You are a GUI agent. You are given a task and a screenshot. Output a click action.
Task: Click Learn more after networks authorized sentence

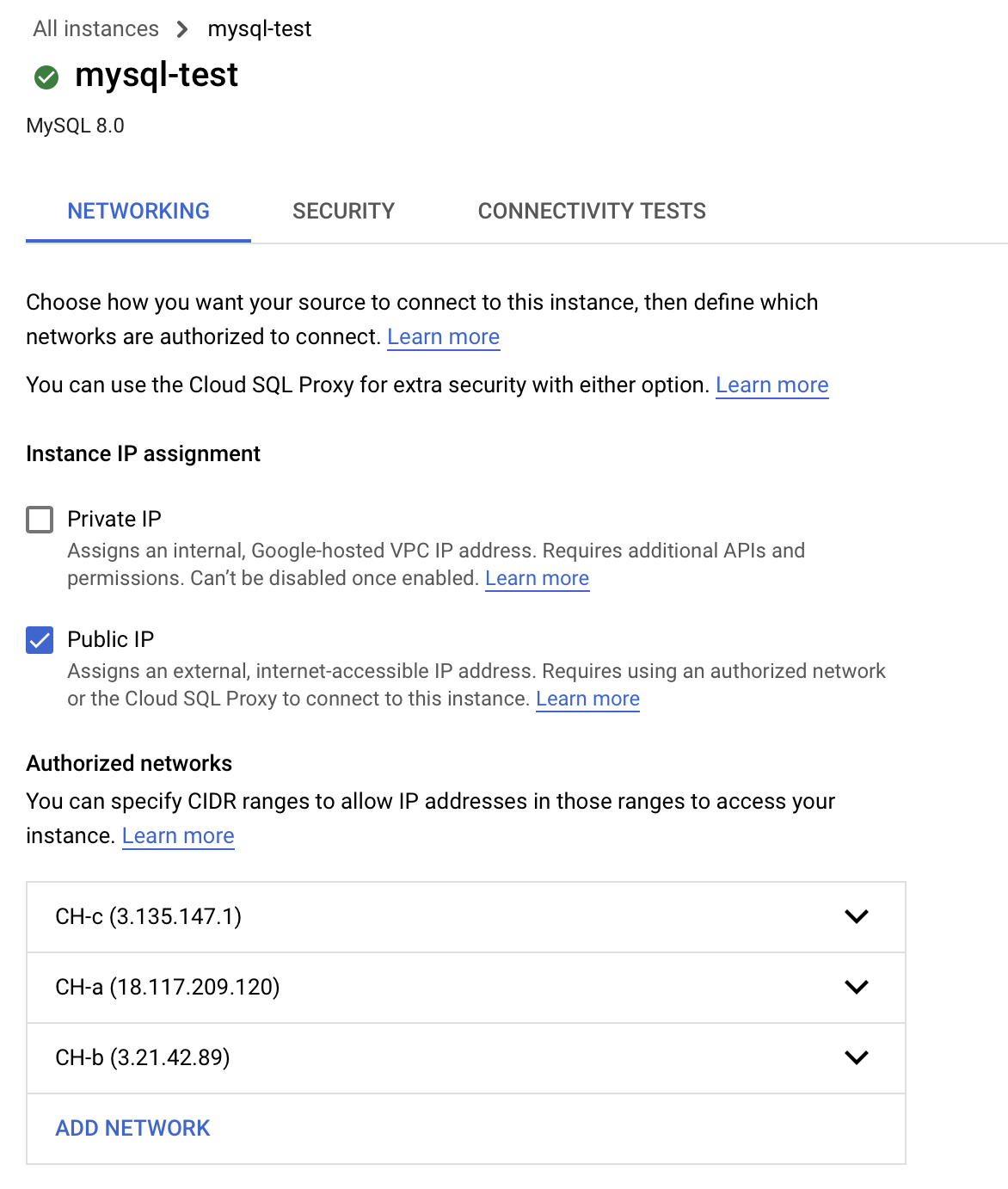click(x=442, y=336)
